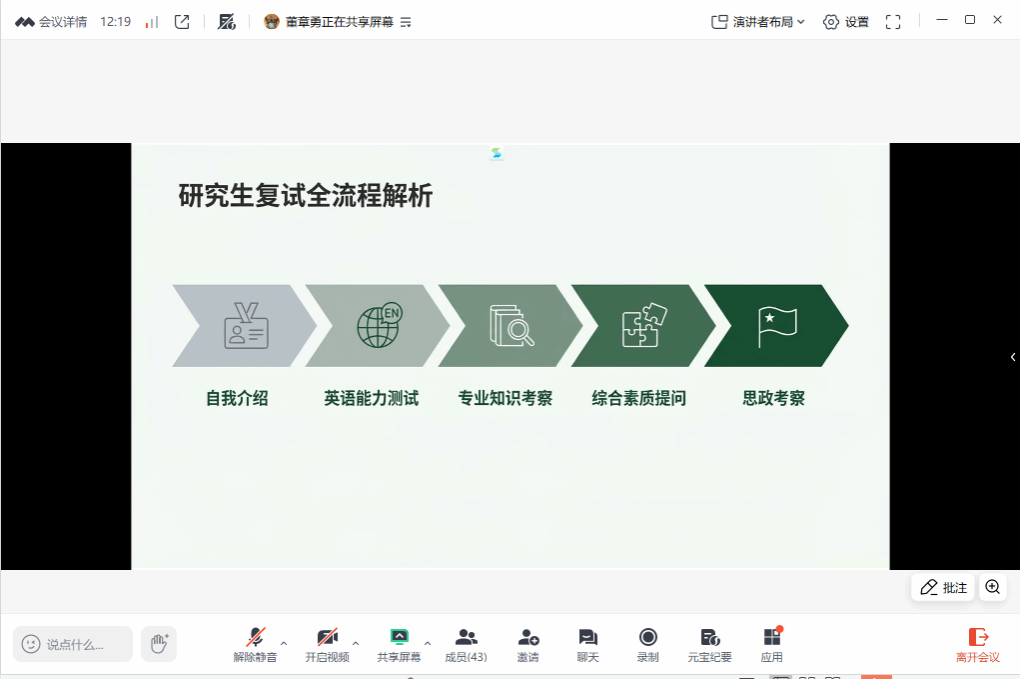1020x679 pixels.
Task: Click the 离开会议 leave meeting button
Action: pyautogui.click(x=977, y=644)
